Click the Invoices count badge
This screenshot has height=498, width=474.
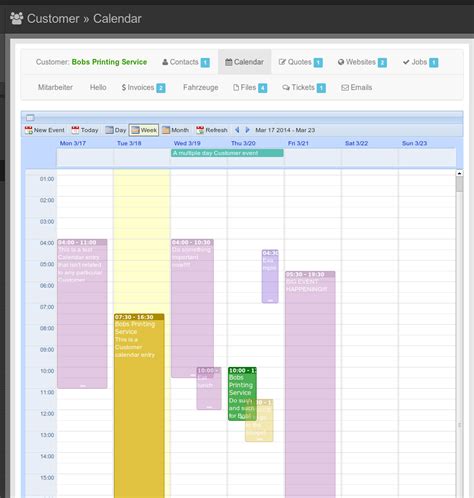click(x=161, y=88)
